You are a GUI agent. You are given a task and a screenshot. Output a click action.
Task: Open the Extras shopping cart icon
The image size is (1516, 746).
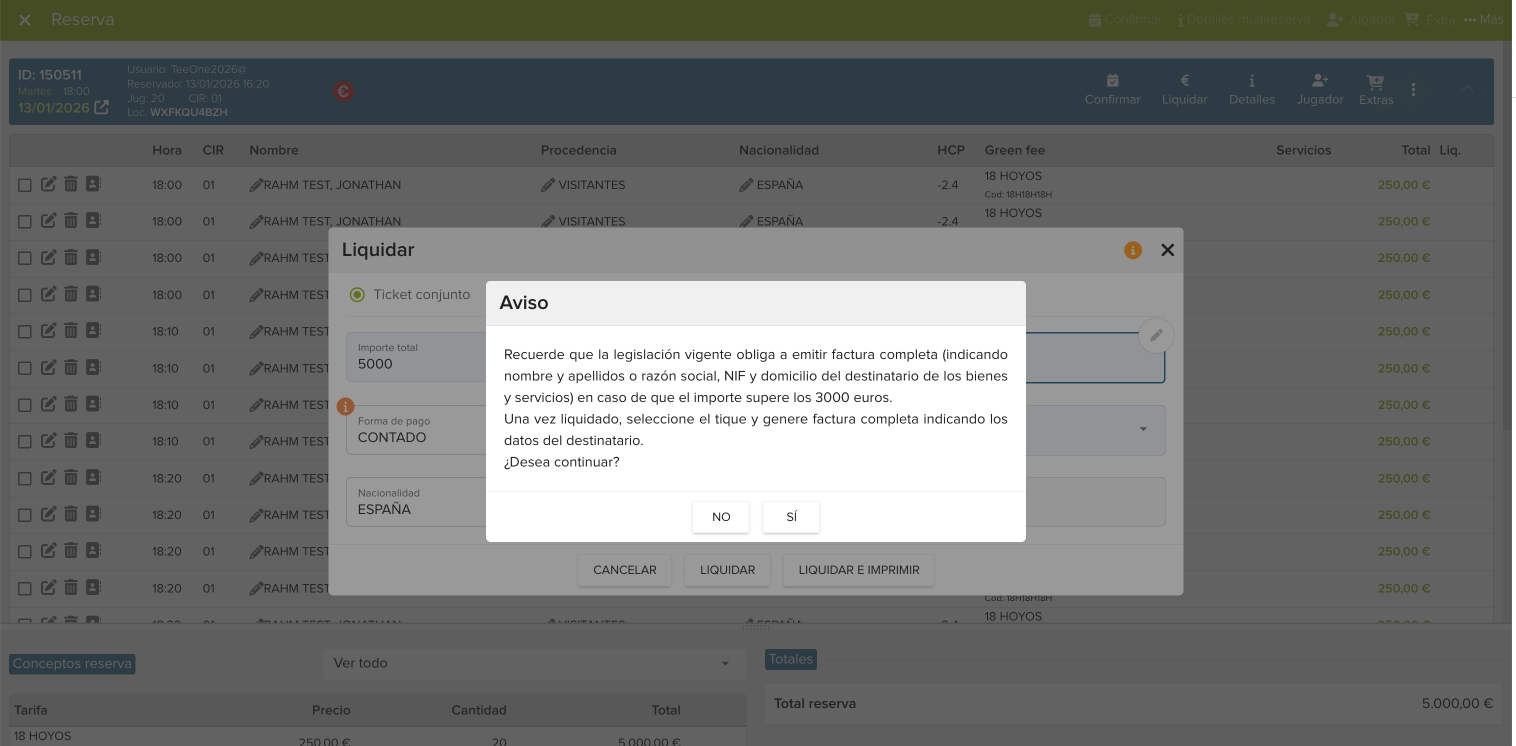click(1375, 81)
